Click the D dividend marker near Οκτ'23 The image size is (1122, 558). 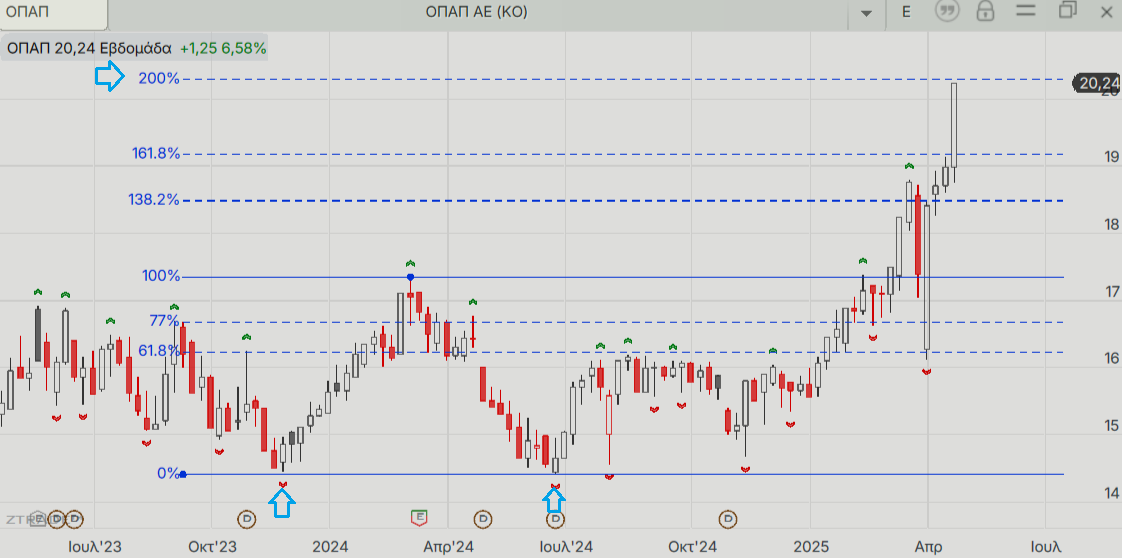(x=248, y=517)
